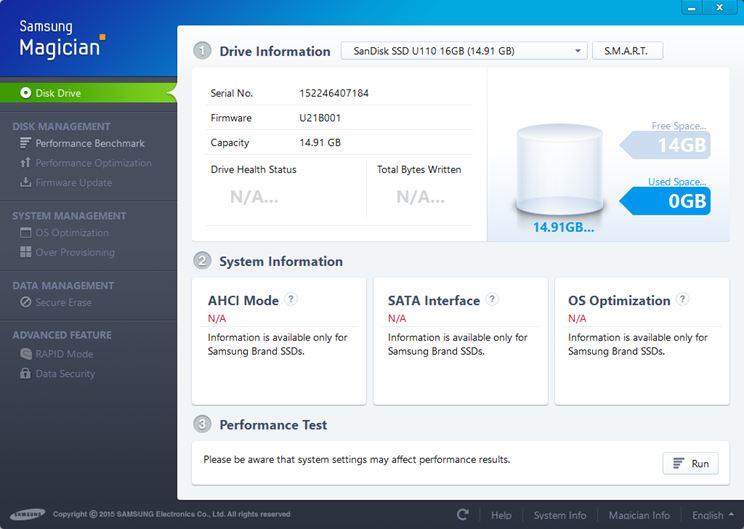
Task: Click the Performance Benchmark sidebar icon
Action: (26, 143)
